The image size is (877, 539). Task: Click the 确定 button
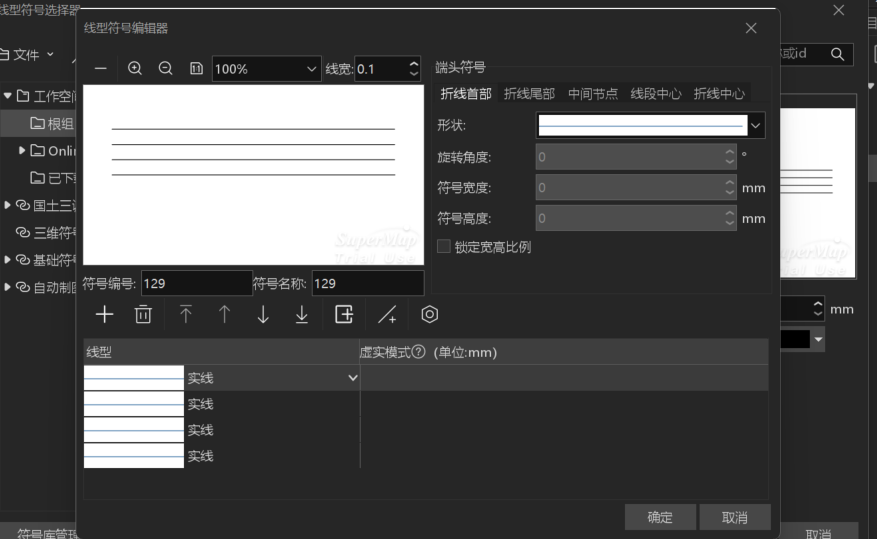pos(660,517)
